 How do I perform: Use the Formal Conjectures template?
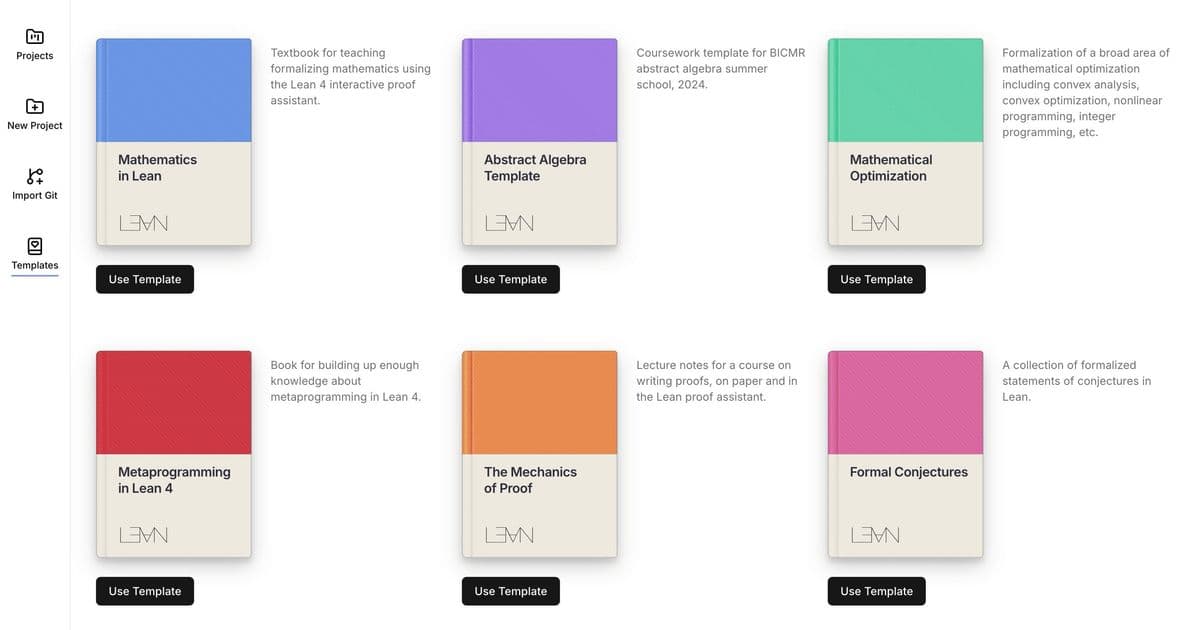pyautogui.click(x=877, y=591)
